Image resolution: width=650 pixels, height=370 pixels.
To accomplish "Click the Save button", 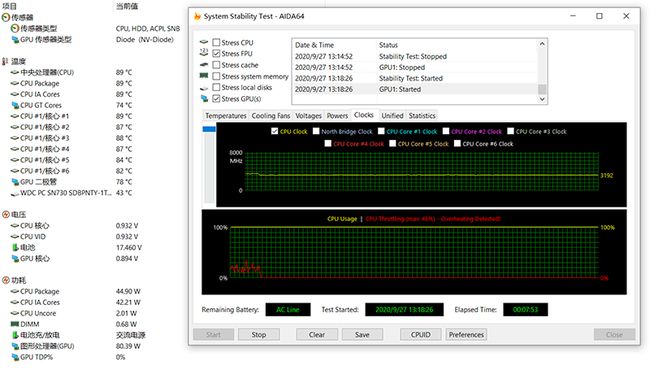I will tap(362, 334).
